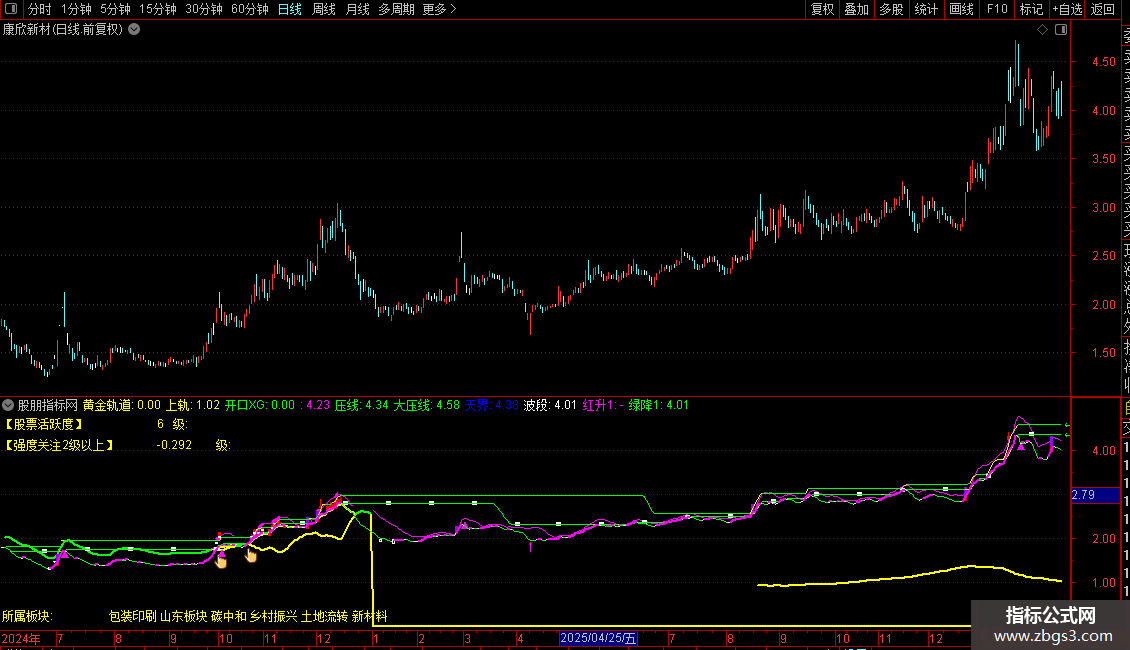Click the 2024年 label on time axis

(21, 638)
